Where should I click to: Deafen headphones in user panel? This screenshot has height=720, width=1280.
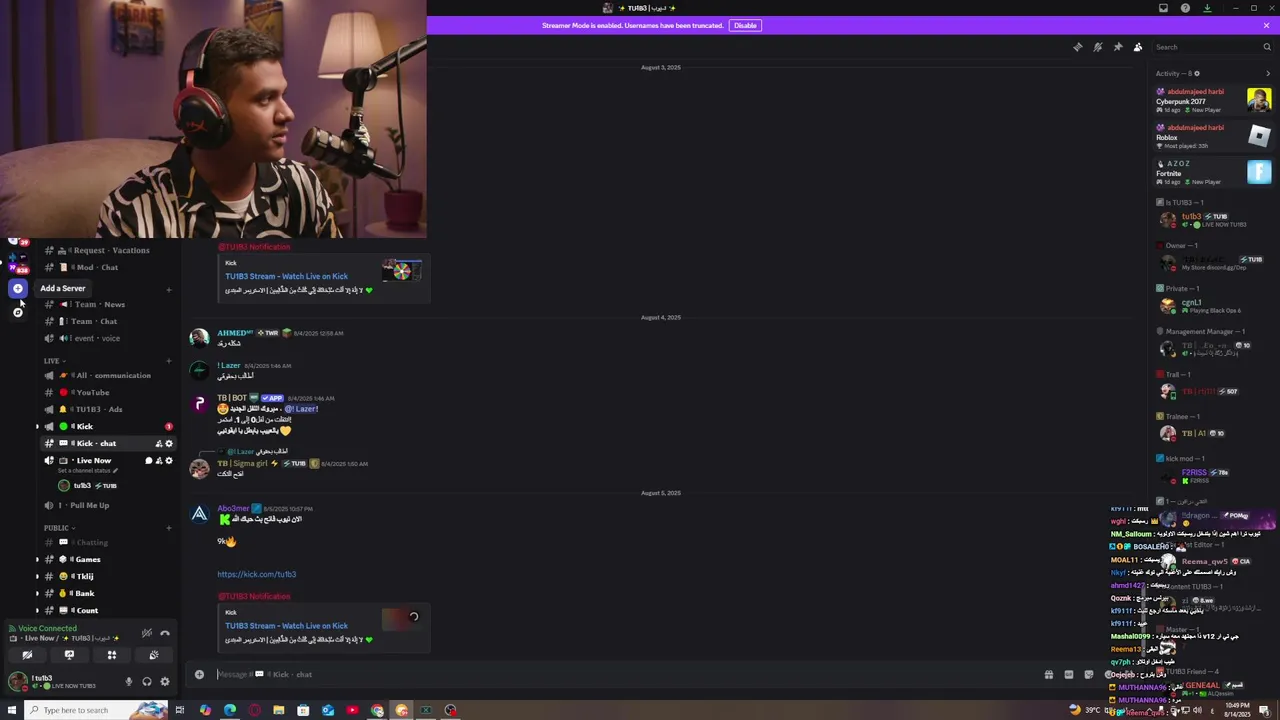click(146, 682)
